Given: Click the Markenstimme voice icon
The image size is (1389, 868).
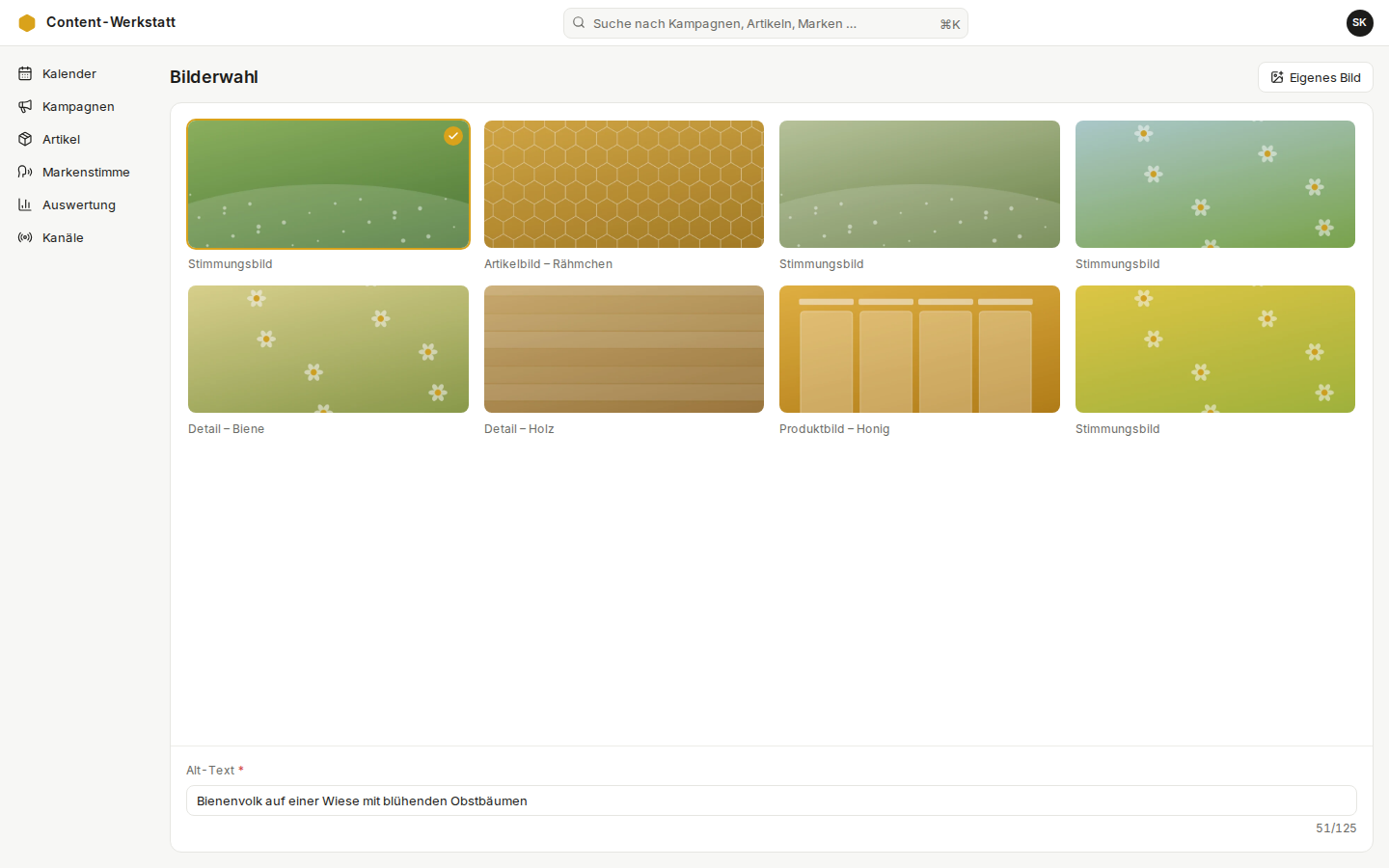Looking at the screenshot, I should point(25,172).
